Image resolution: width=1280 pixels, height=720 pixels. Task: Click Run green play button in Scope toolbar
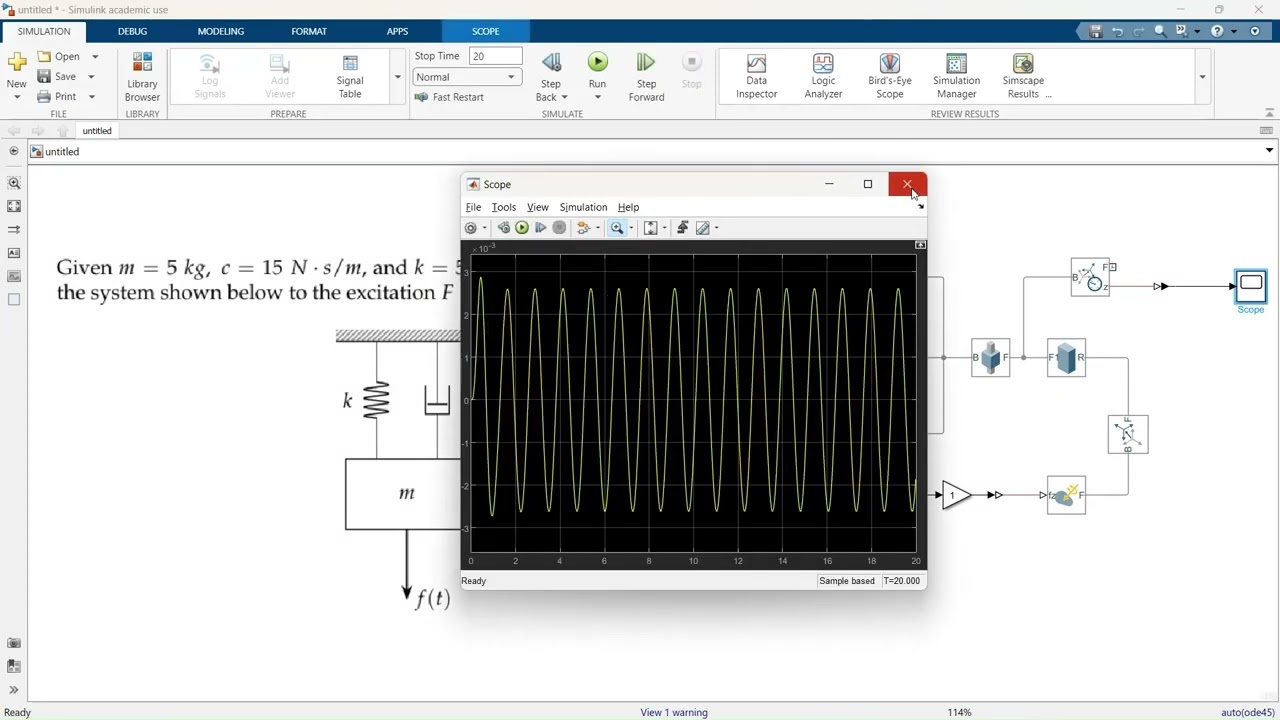point(522,228)
